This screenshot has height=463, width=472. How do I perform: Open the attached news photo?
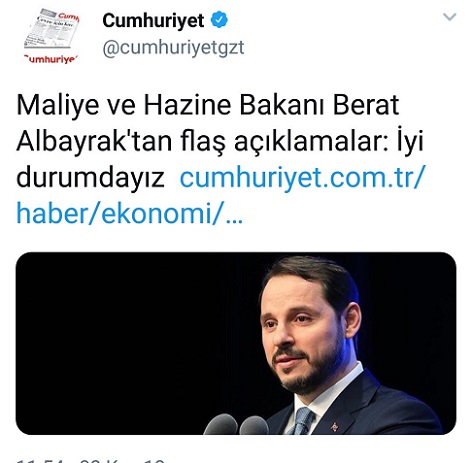click(x=236, y=343)
